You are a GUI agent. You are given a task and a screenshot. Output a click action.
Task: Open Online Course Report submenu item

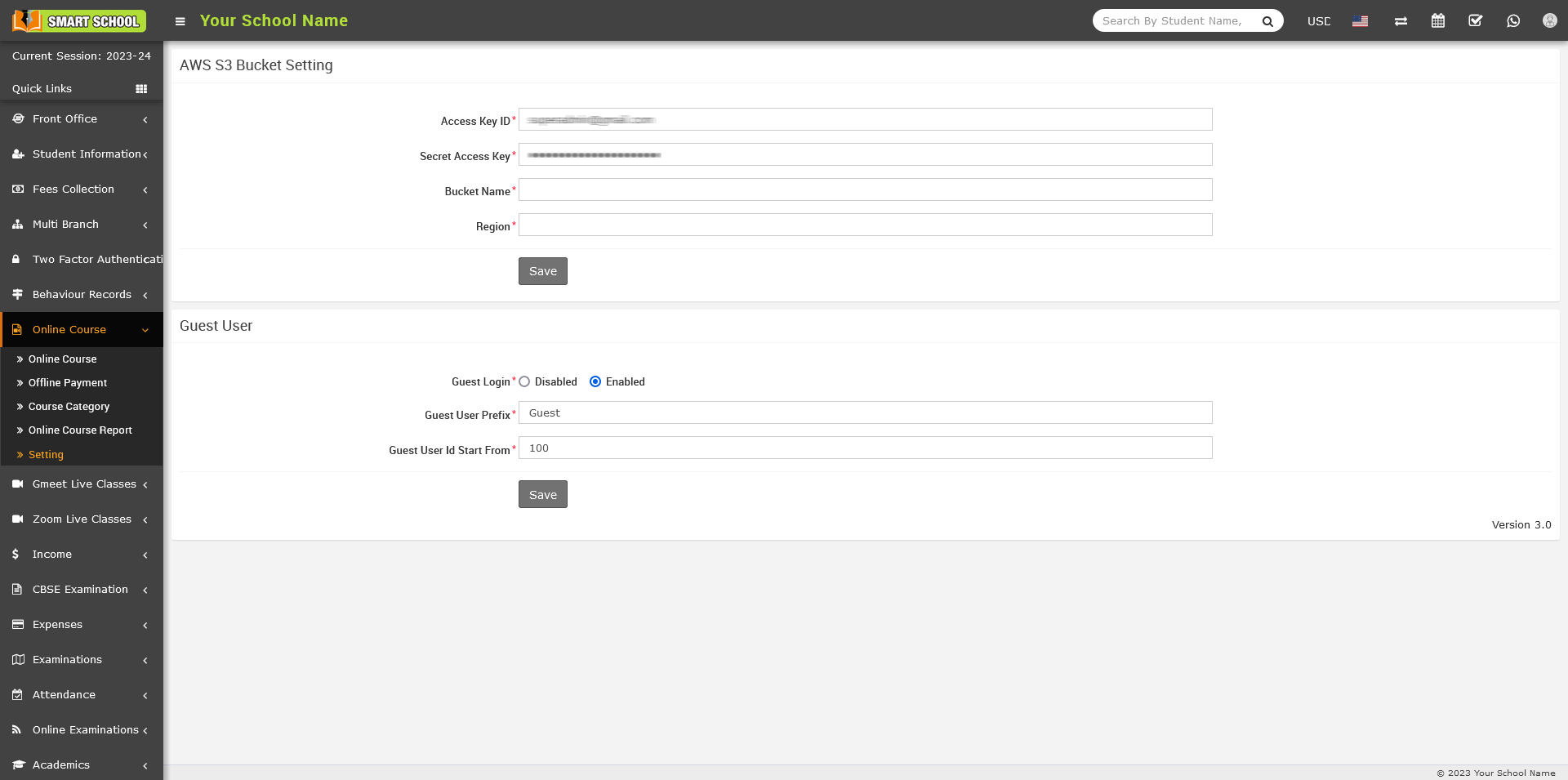point(80,430)
